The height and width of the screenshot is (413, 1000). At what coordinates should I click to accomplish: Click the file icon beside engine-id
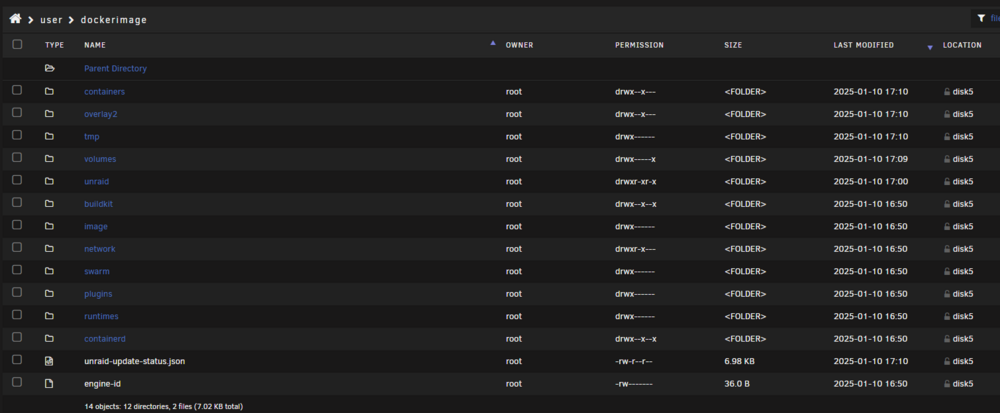point(49,384)
